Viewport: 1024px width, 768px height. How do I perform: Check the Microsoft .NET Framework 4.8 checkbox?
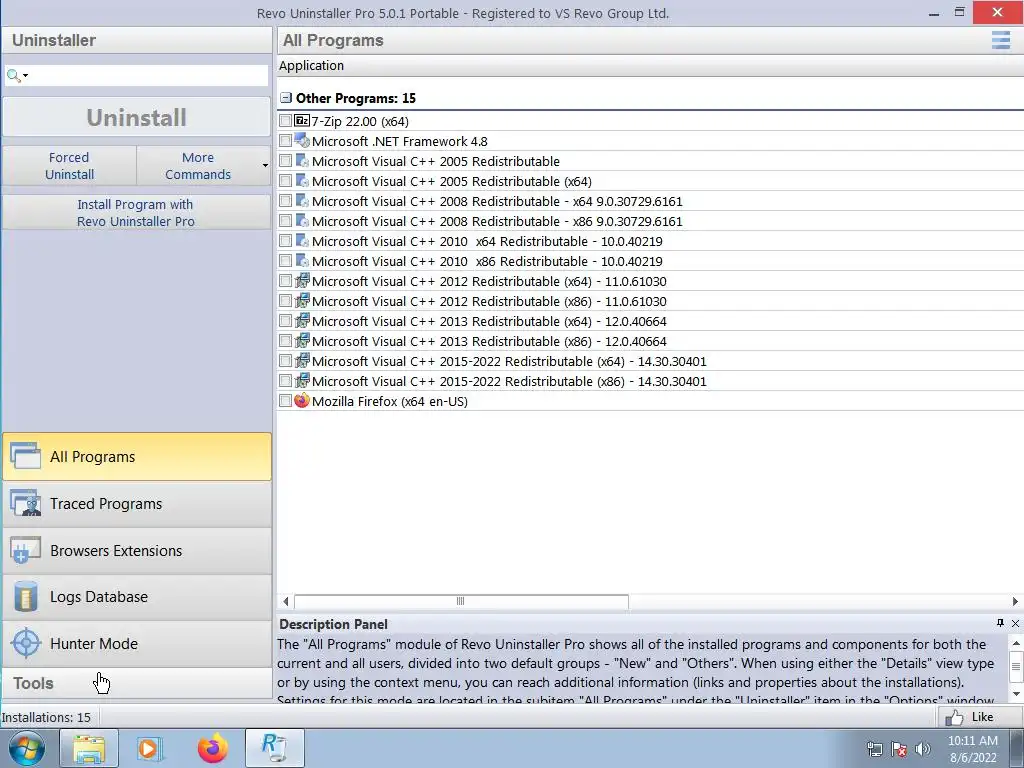(285, 140)
